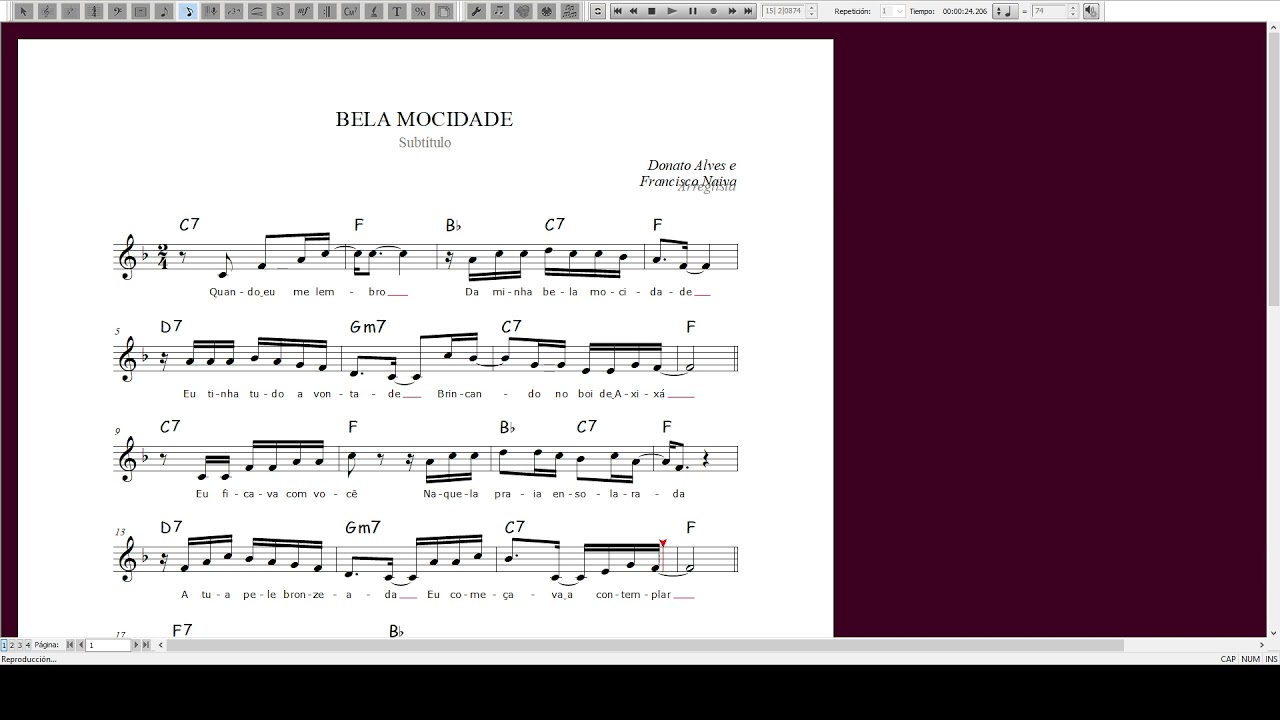
Task: Click the horizontal scrollbar left arrow
Action: pyautogui.click(x=161, y=645)
